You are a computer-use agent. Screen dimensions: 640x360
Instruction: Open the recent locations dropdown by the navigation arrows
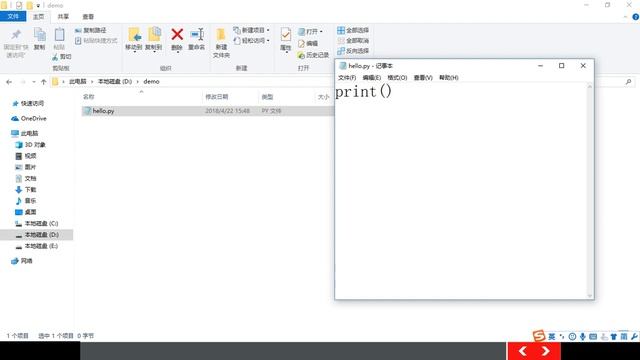[x=34, y=82]
